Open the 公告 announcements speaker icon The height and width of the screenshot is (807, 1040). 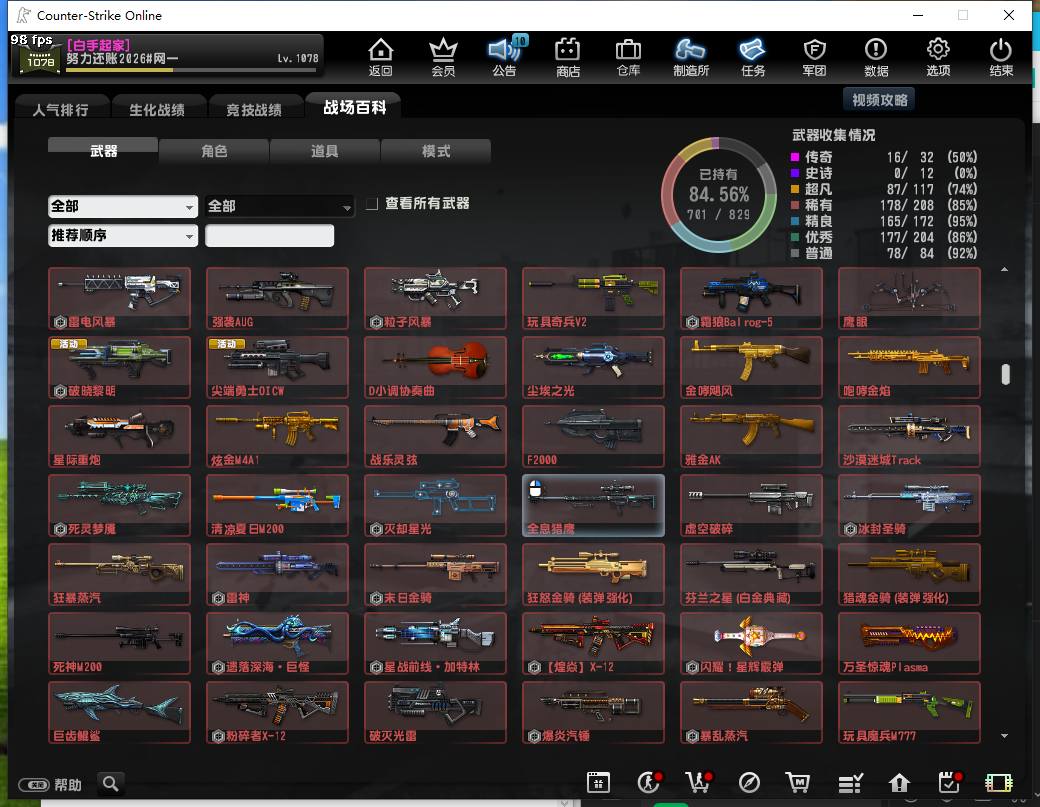pyautogui.click(x=505, y=56)
